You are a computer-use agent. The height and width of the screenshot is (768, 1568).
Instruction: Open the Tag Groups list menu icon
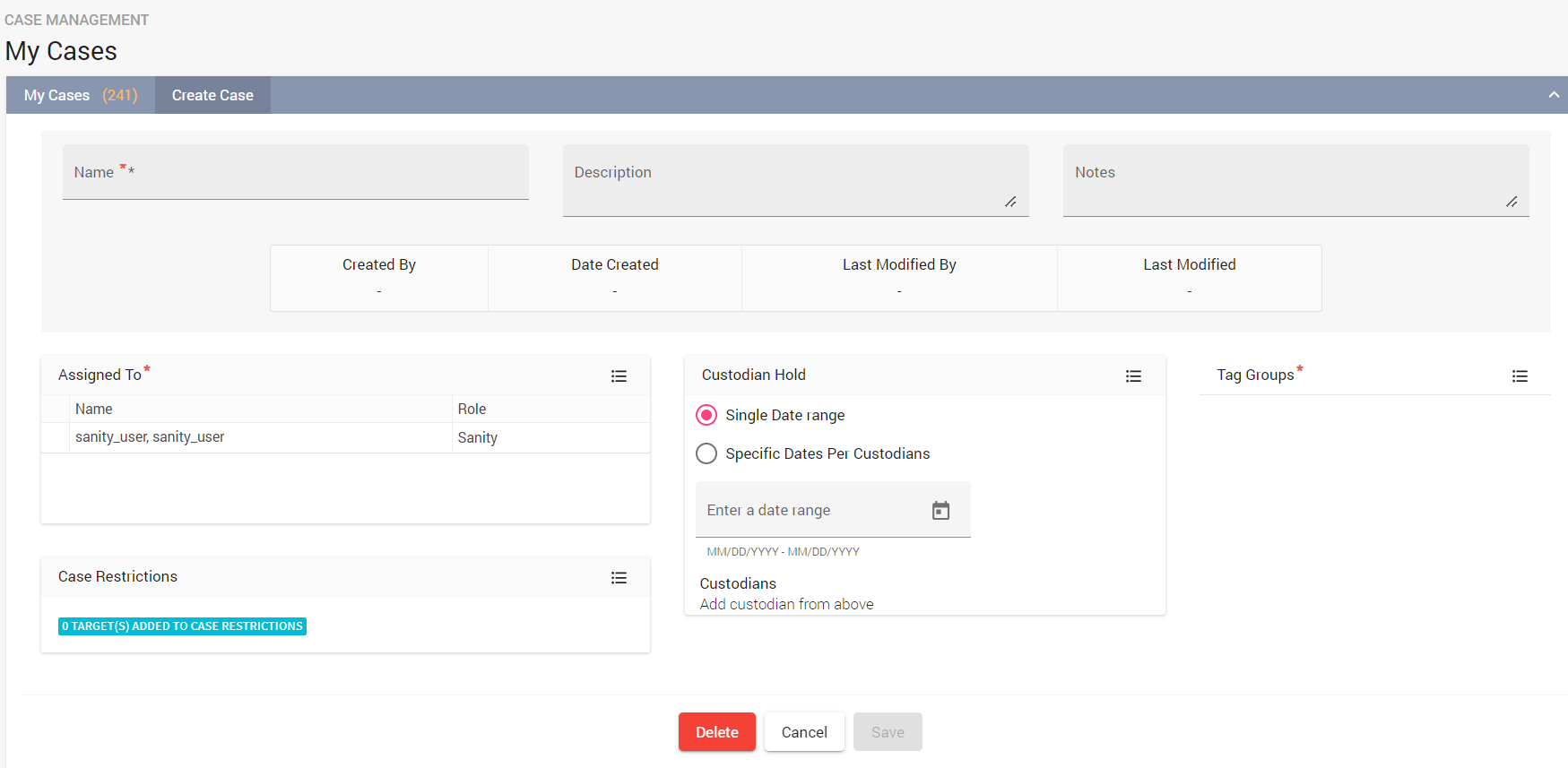click(1520, 376)
